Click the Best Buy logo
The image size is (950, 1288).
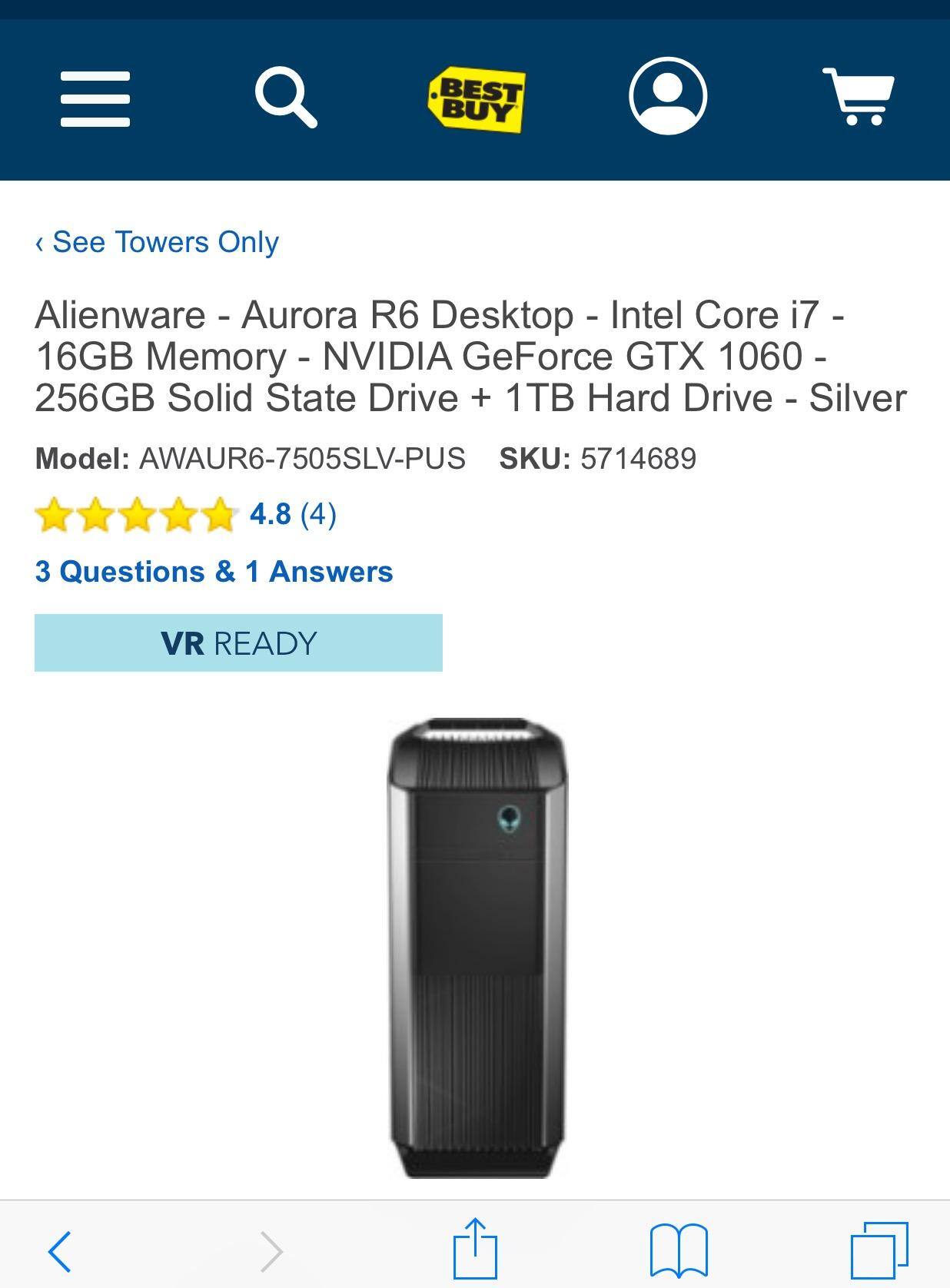pyautogui.click(x=475, y=98)
